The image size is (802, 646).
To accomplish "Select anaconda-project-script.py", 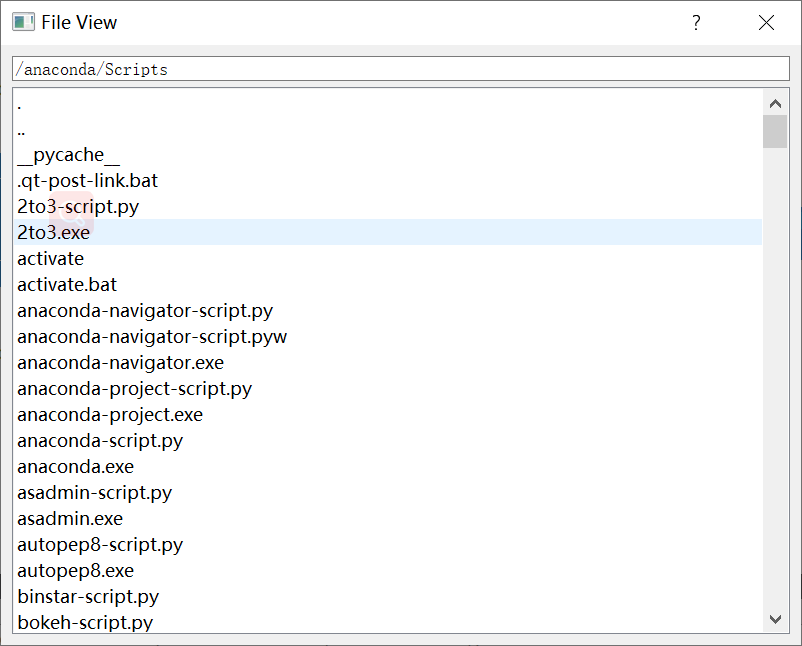I will (388, 389).
